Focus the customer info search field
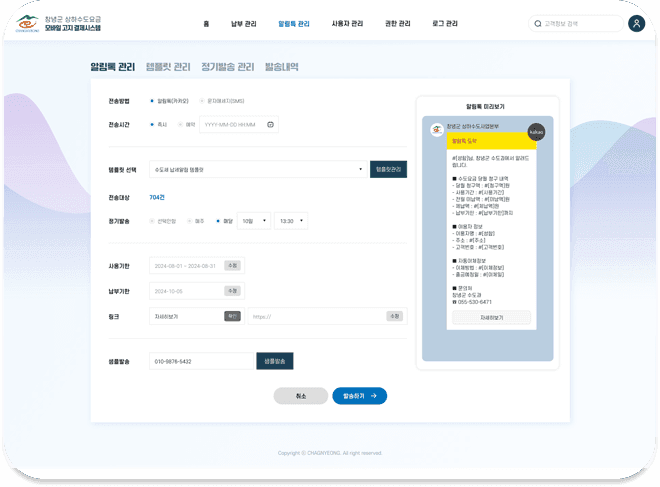The height and width of the screenshot is (487, 660). (x=576, y=24)
